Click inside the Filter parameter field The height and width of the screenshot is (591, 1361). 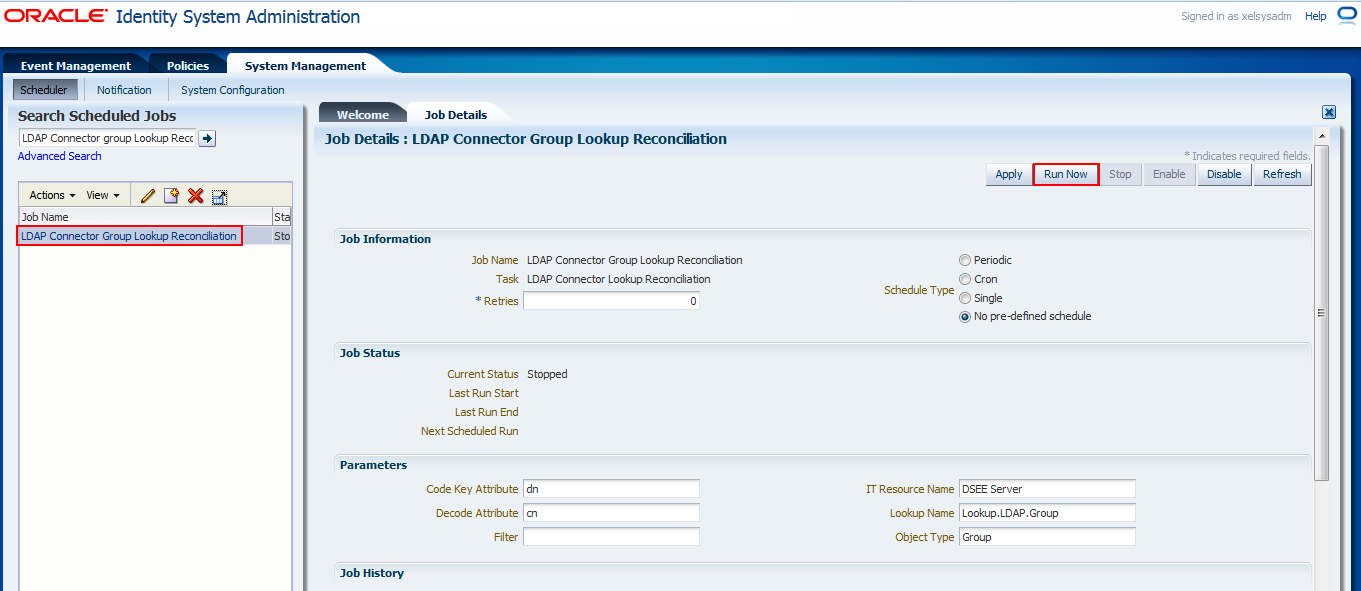(x=611, y=536)
